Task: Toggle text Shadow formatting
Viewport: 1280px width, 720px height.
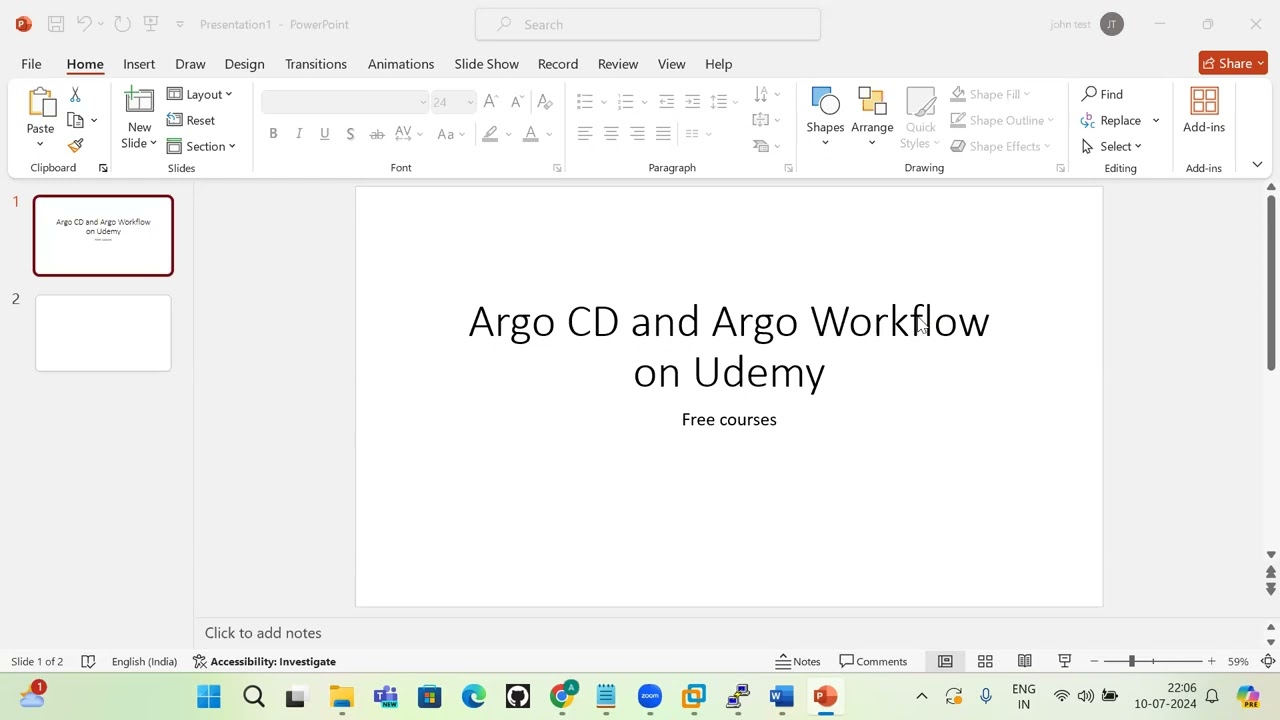Action: pos(350,134)
